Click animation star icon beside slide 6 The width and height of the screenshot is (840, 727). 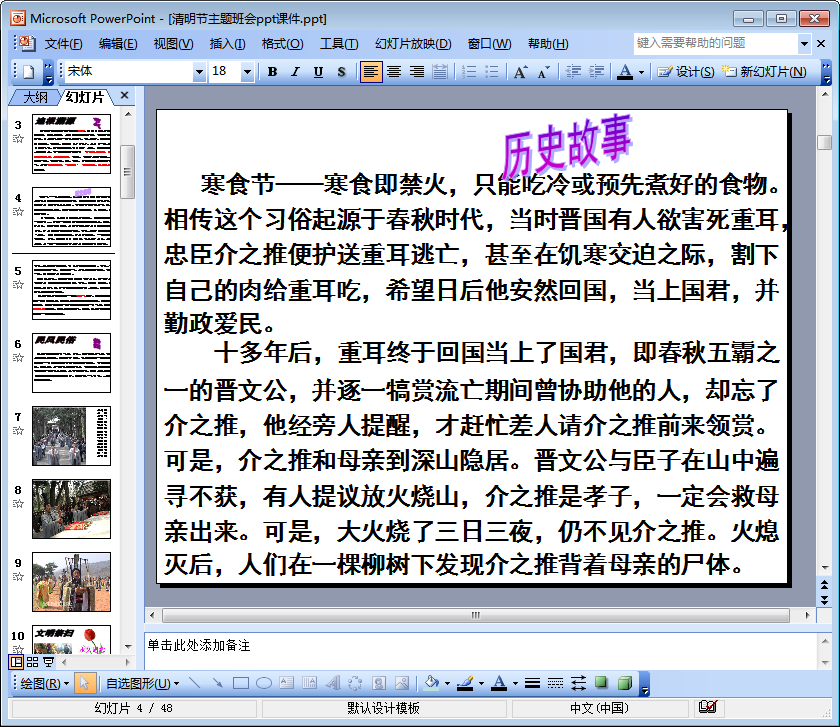point(18,357)
